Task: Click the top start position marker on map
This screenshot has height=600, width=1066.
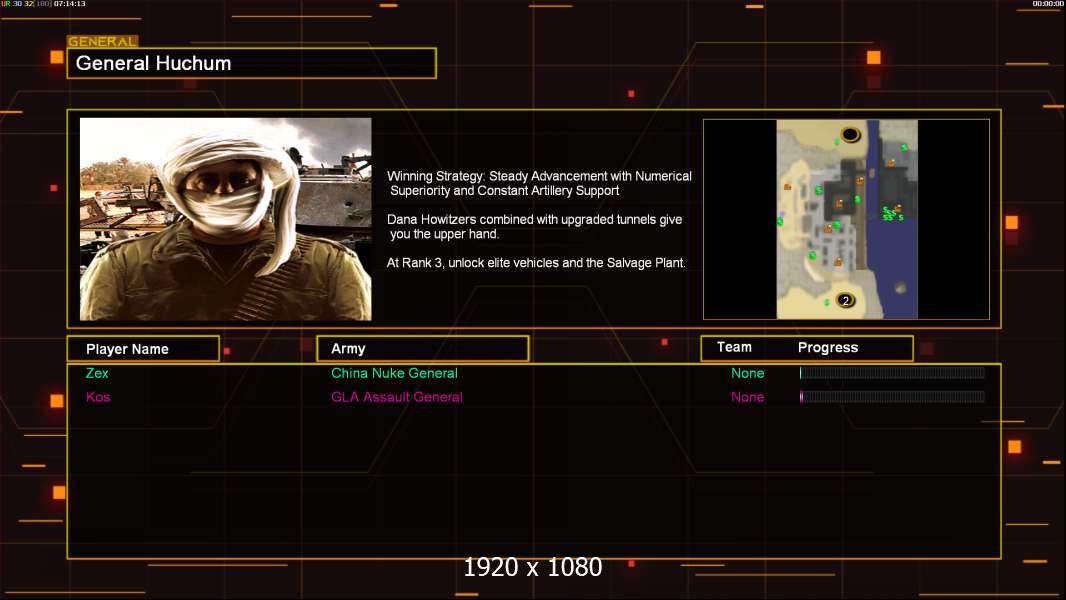Action: [x=850, y=135]
